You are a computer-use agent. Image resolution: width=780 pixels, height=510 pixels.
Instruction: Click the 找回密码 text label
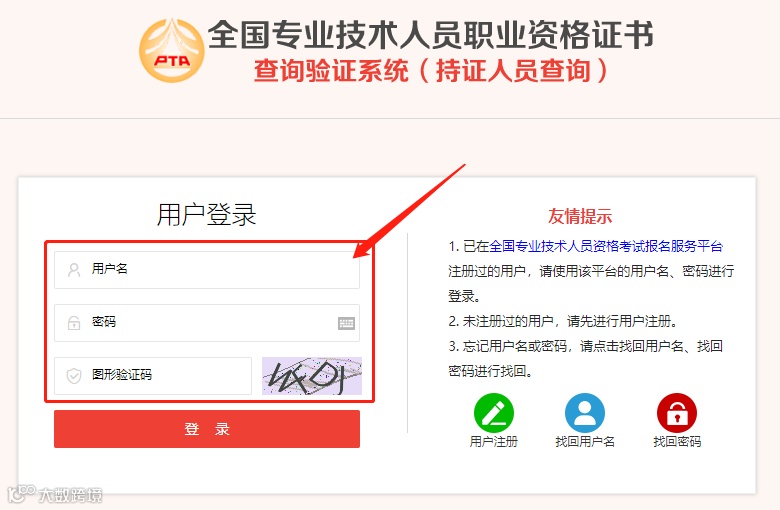coord(677,441)
